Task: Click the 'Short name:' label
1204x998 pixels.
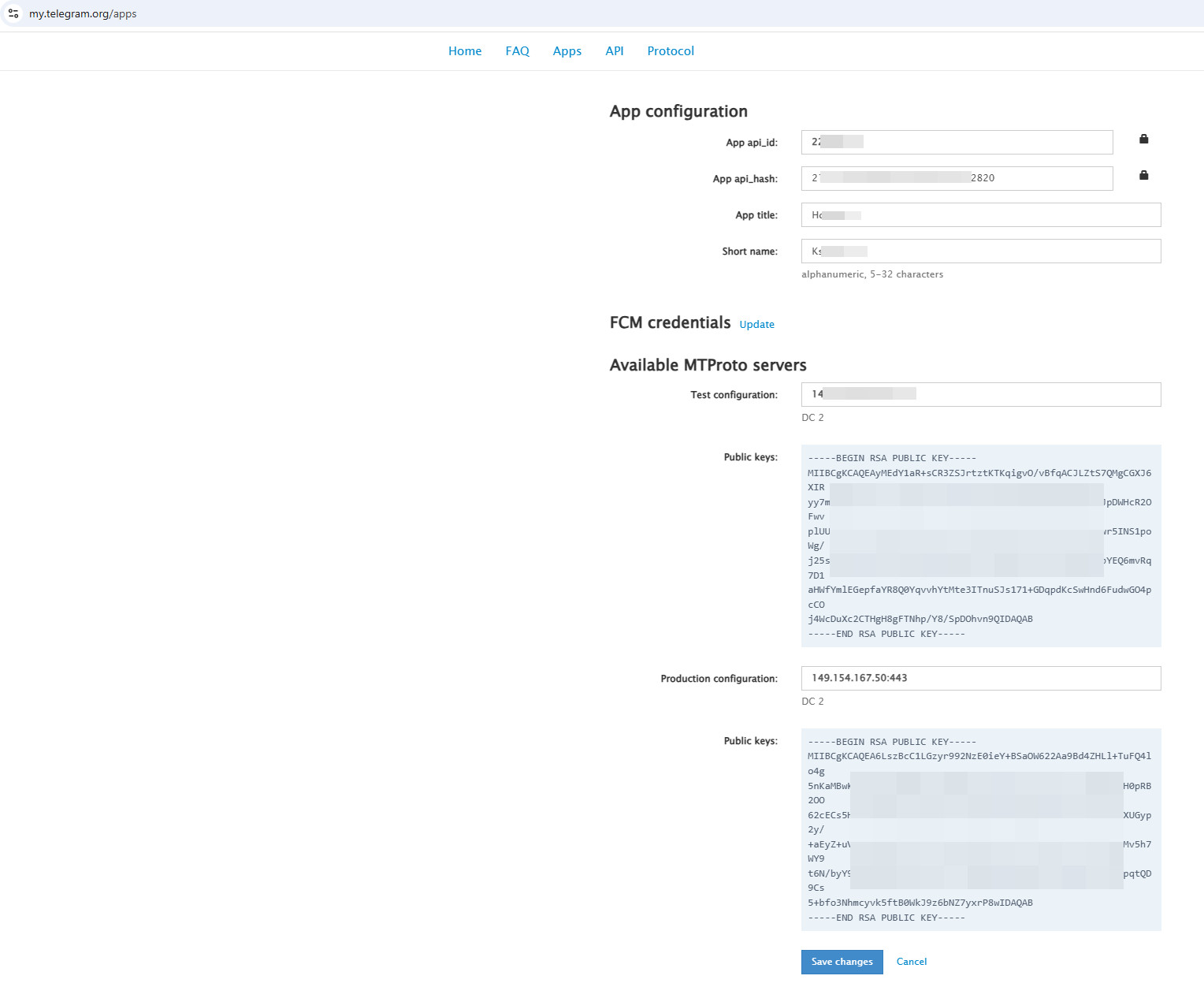Action: (x=749, y=251)
